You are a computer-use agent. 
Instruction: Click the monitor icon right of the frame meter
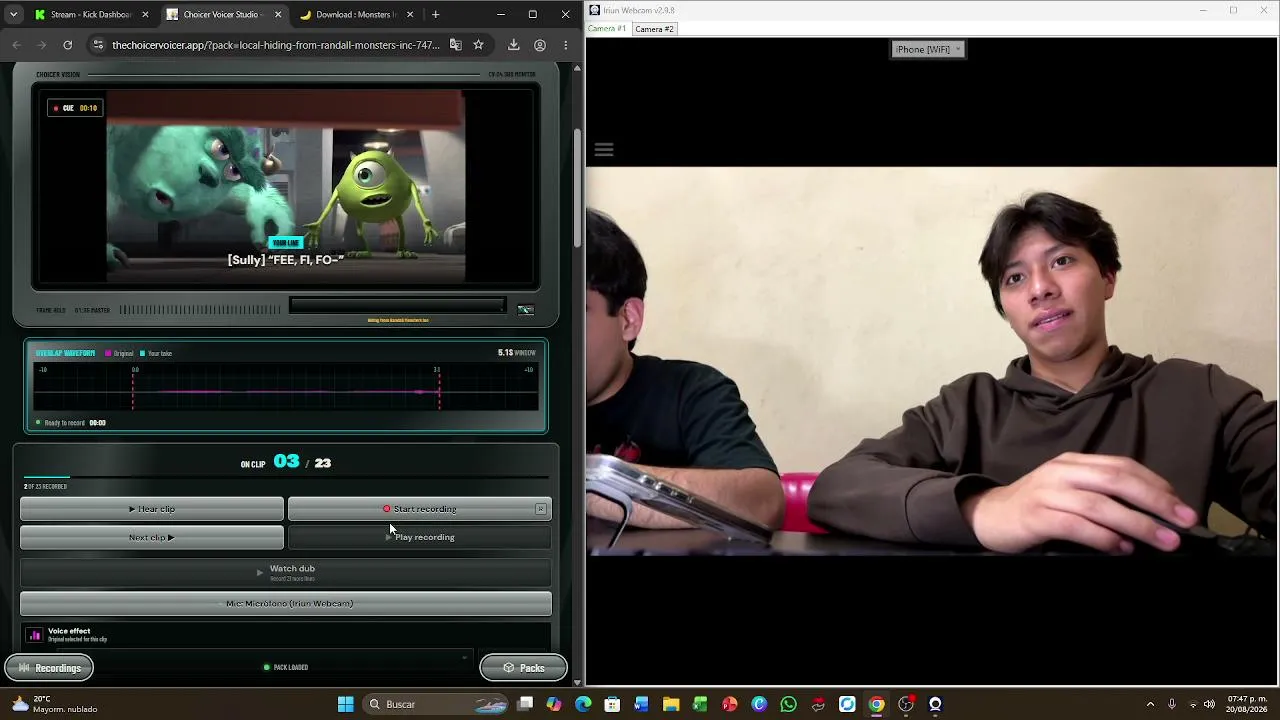[x=525, y=310]
